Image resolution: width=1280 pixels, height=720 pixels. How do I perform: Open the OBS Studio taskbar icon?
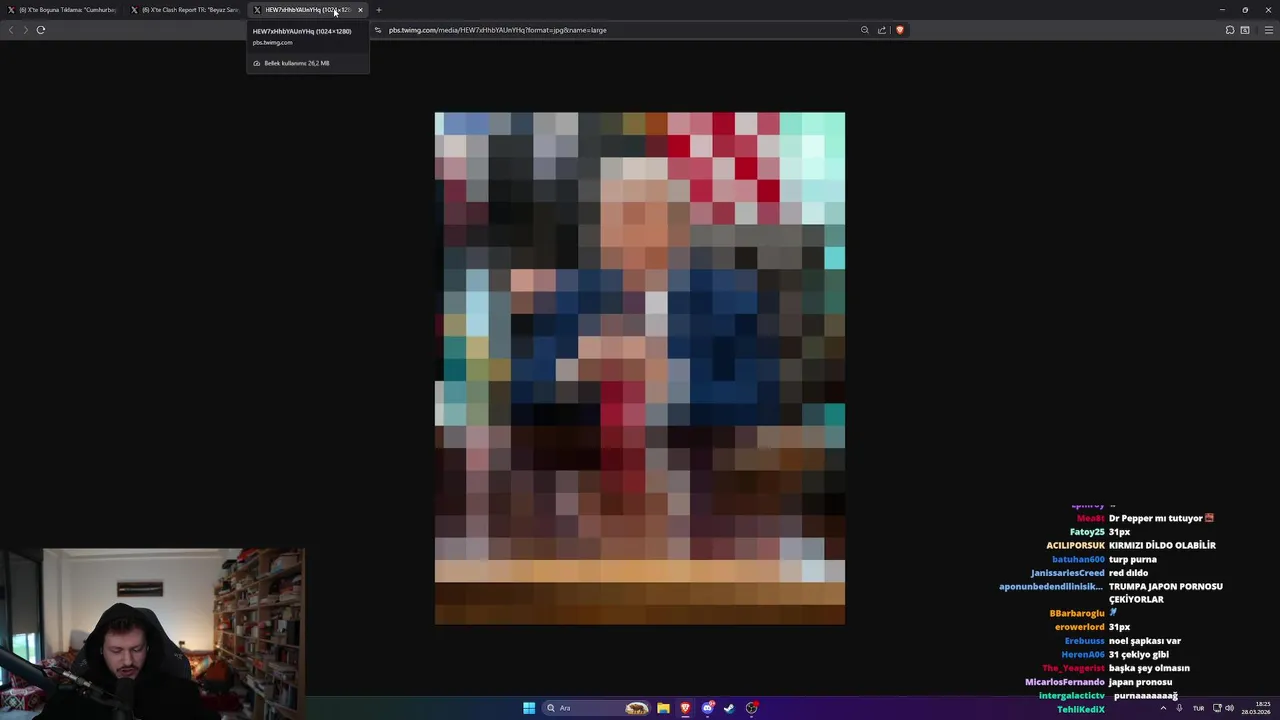tap(752, 708)
